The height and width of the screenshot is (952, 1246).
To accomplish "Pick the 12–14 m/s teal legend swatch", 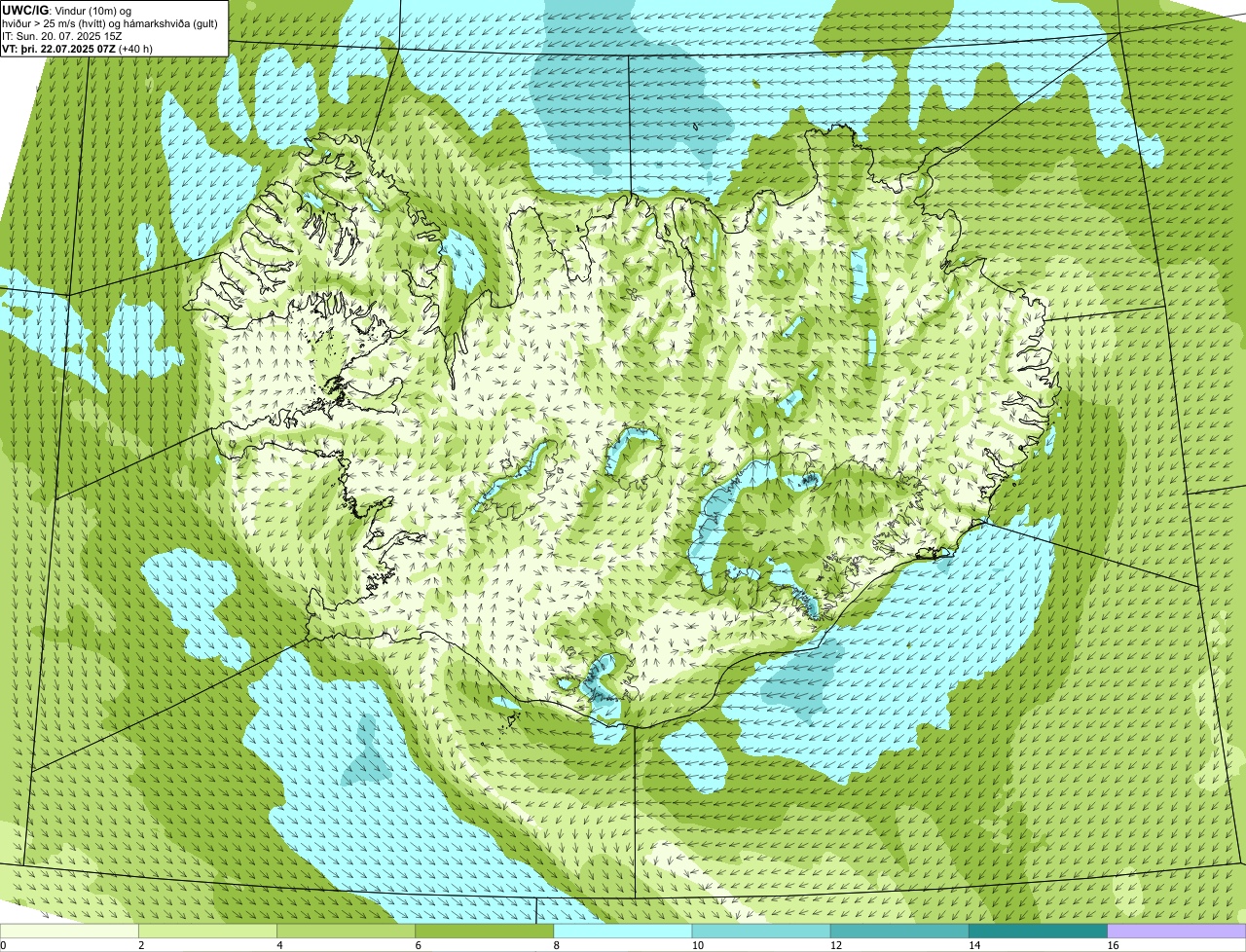I will click(x=899, y=931).
